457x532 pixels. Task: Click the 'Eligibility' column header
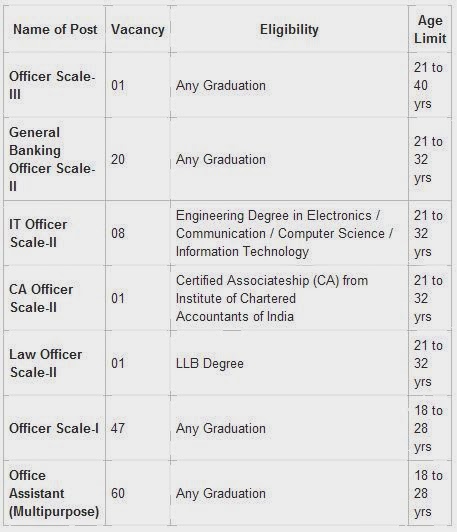pos(289,30)
